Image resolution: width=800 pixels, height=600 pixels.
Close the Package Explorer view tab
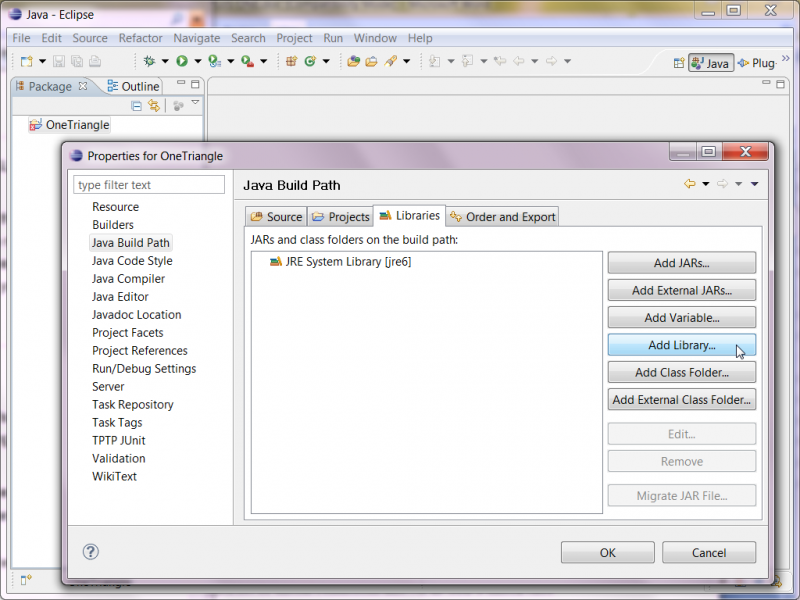[83, 86]
